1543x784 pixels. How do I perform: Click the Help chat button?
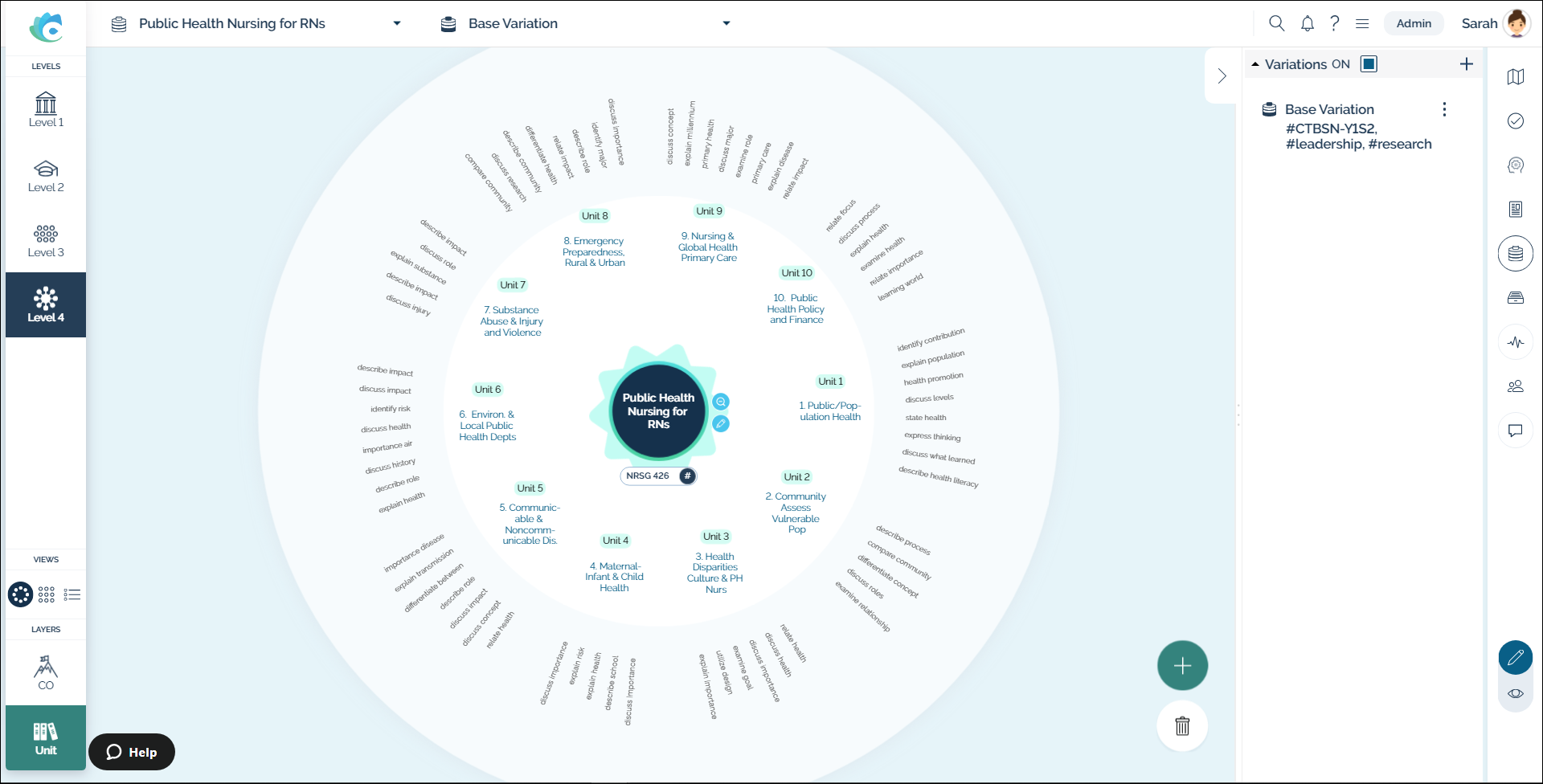click(132, 752)
